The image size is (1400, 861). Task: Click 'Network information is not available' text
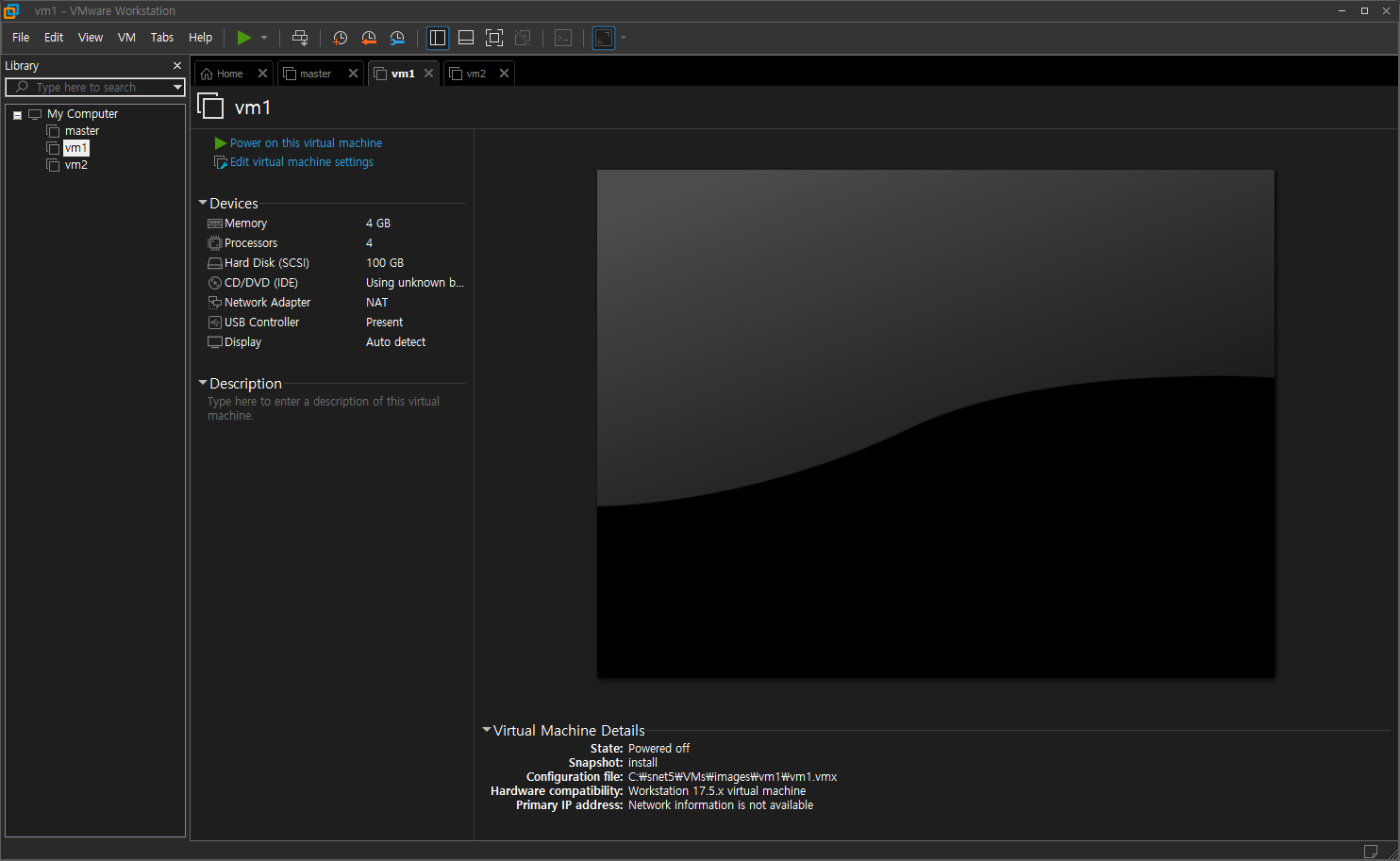pos(721,805)
